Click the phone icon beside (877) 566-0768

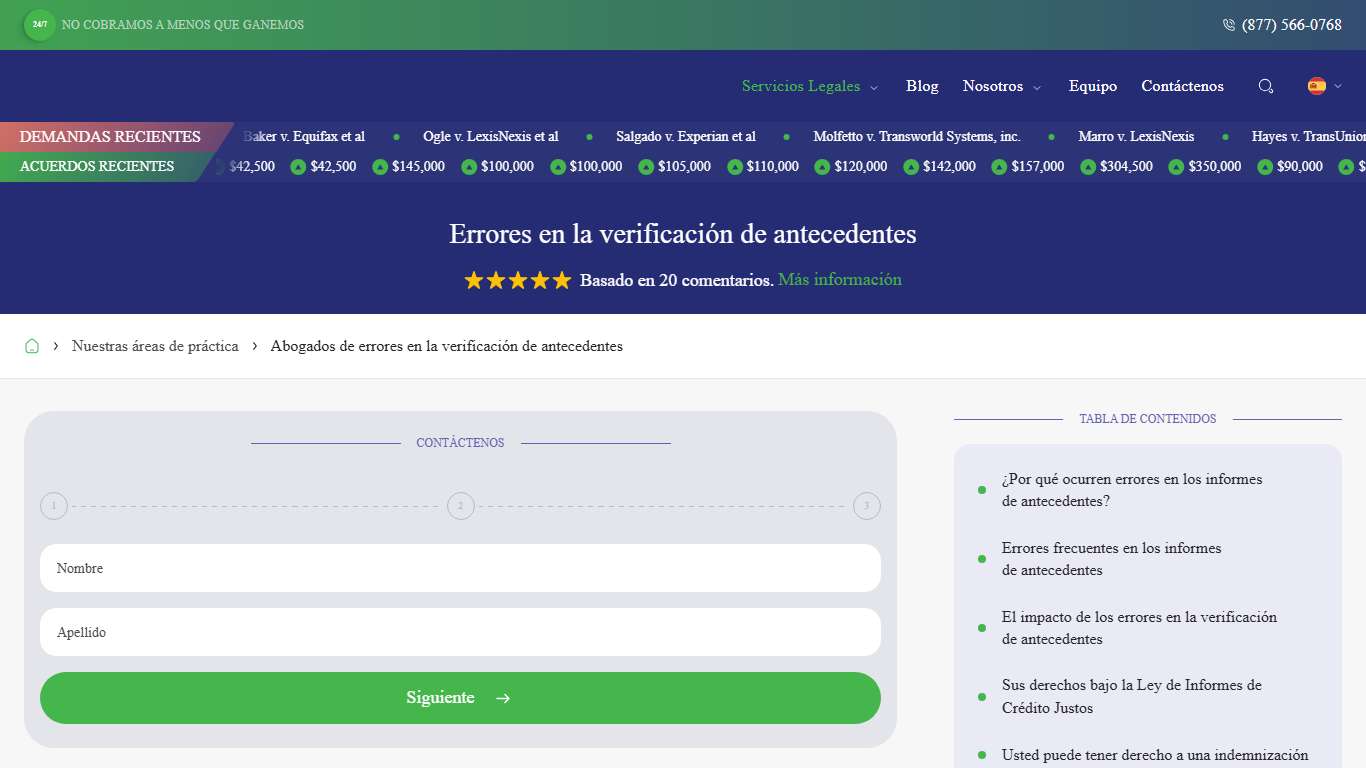pos(1228,25)
